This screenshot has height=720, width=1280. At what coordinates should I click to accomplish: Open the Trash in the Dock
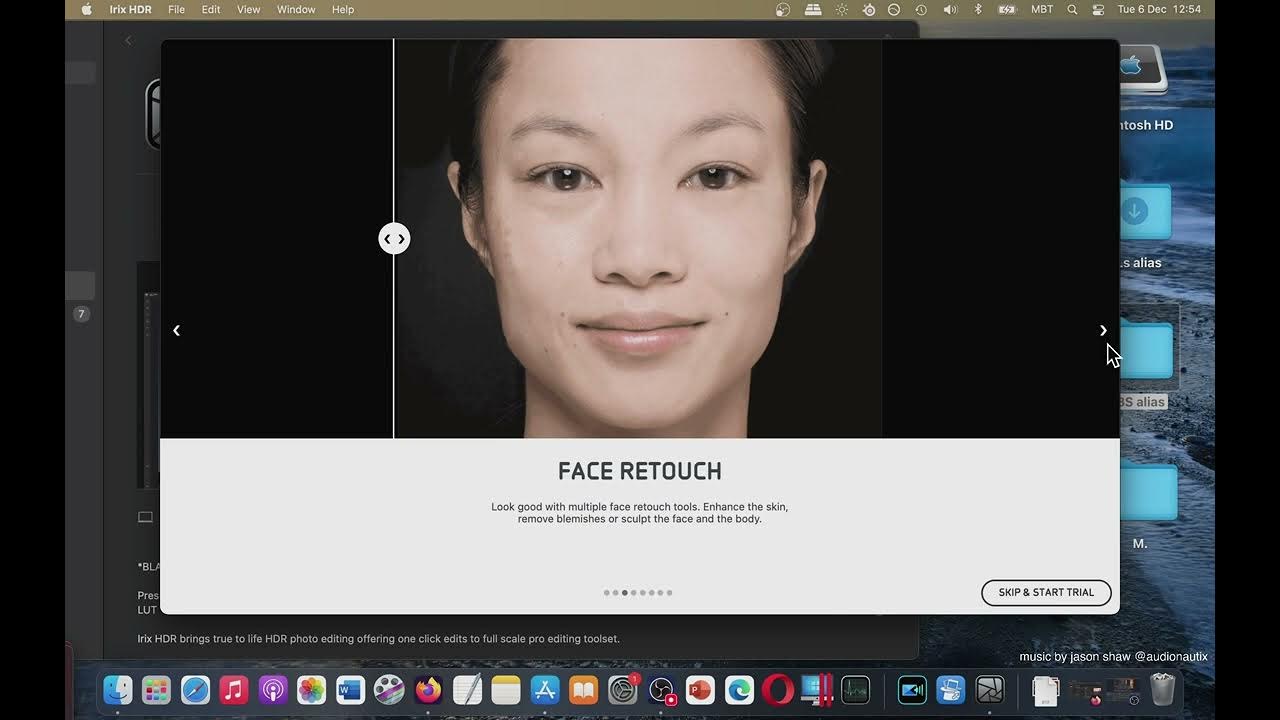(1162, 690)
